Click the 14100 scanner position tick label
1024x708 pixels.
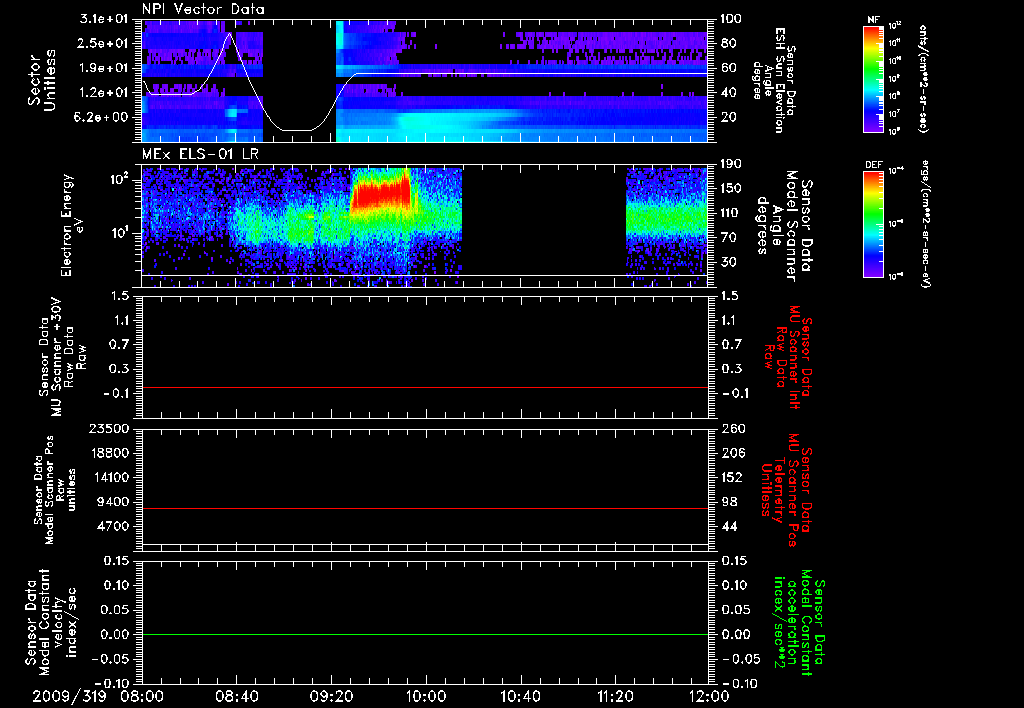(109, 477)
